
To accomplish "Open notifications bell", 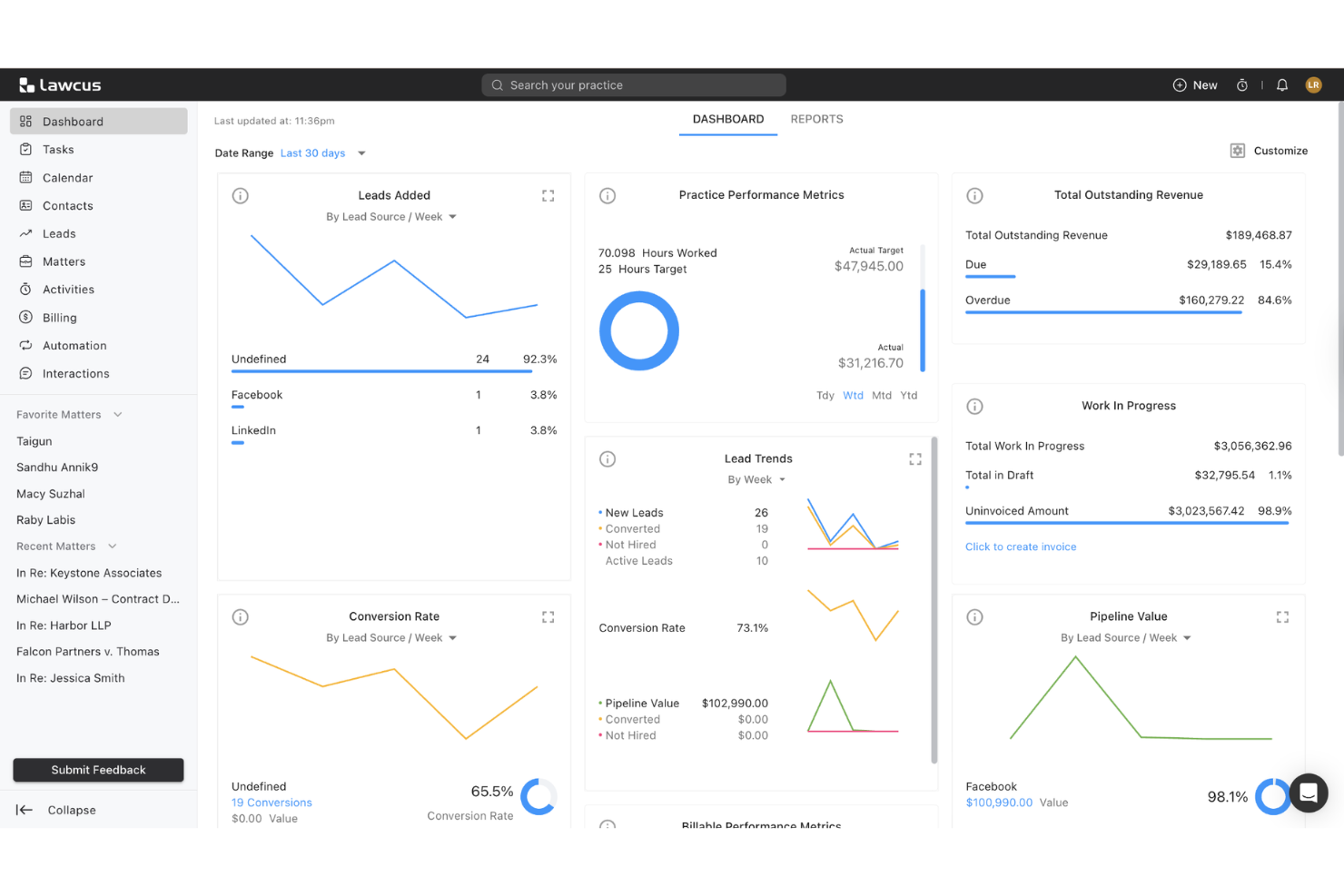I will tap(1281, 84).
